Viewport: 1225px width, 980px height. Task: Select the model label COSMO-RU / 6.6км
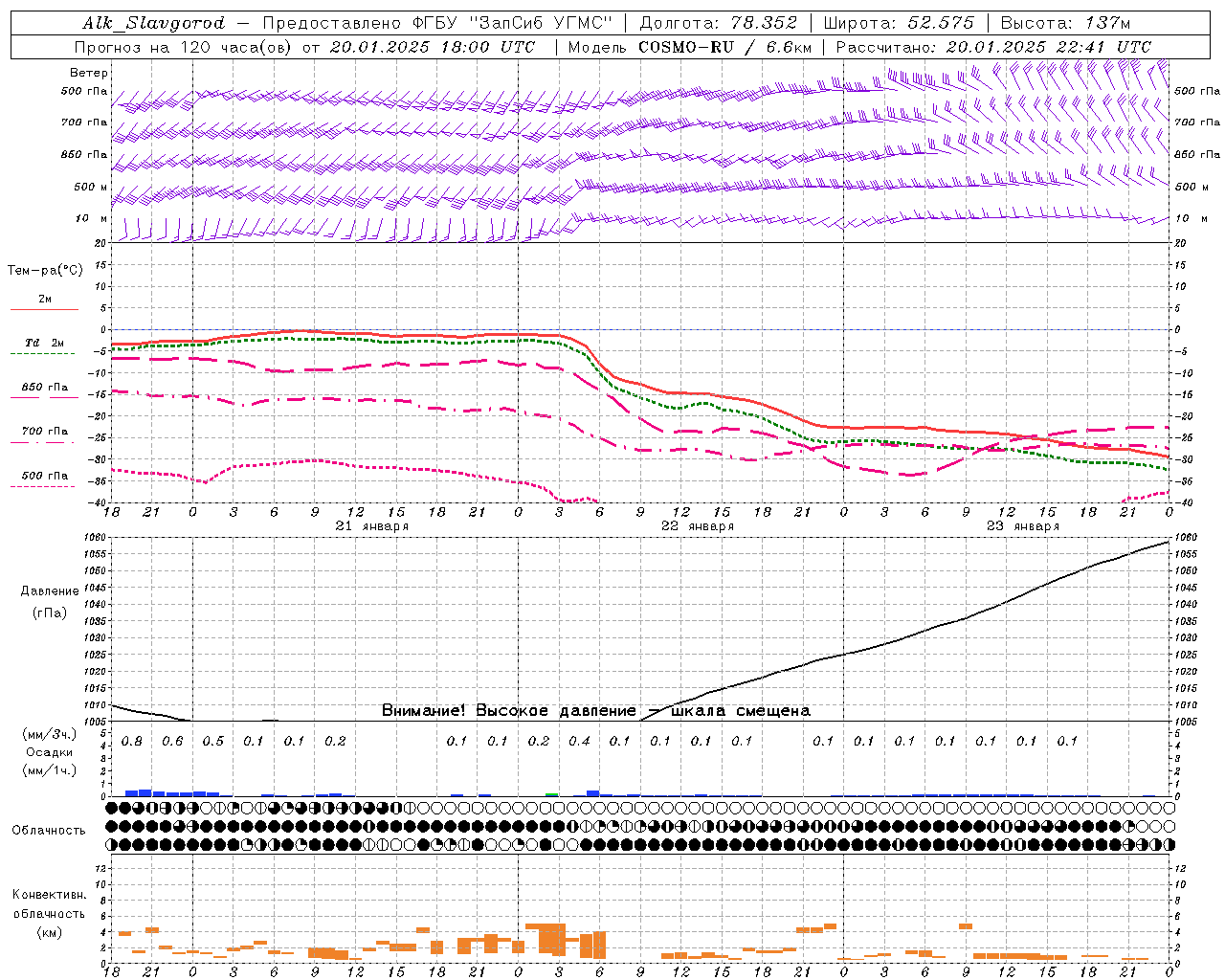point(724,47)
